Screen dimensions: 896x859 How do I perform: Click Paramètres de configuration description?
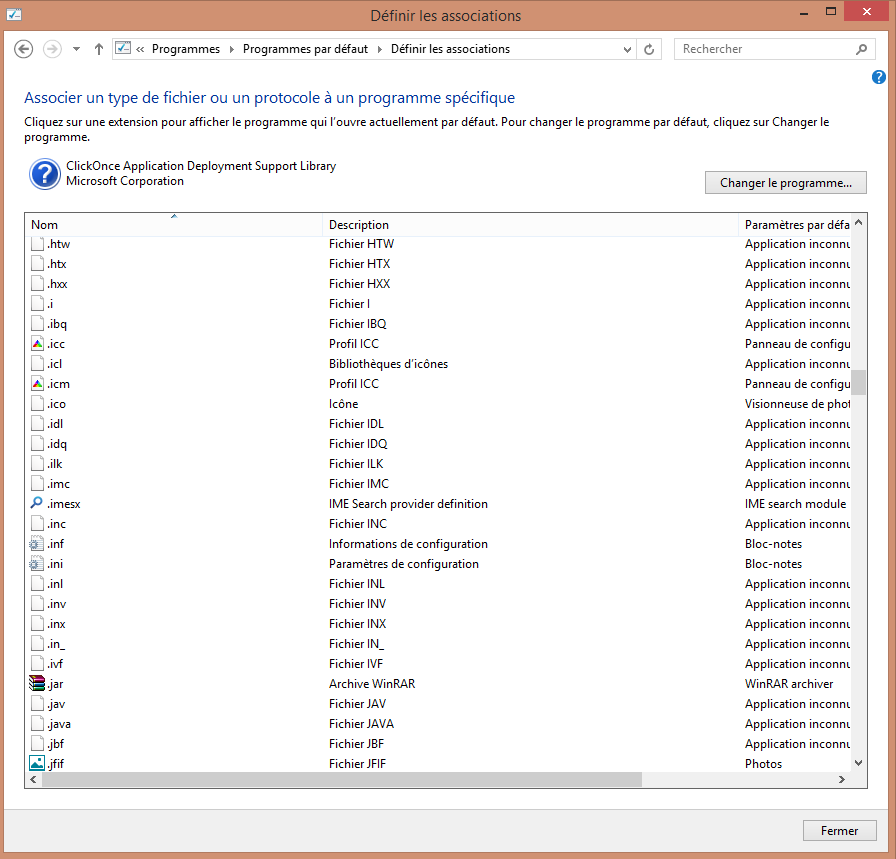pyautogui.click(x=403, y=564)
